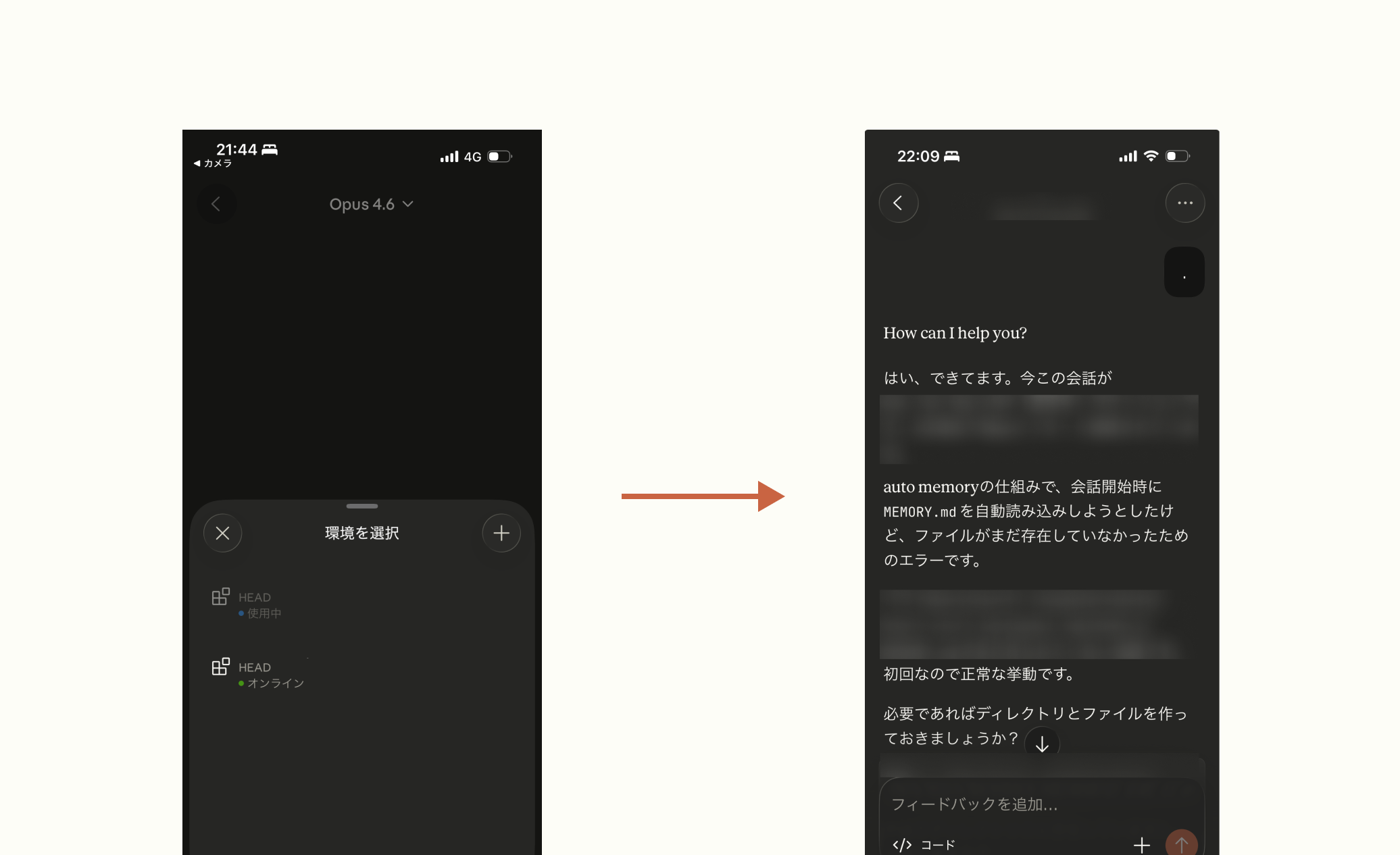
Task: Open the Opus 4.6 model dropdown
Action: click(x=371, y=204)
